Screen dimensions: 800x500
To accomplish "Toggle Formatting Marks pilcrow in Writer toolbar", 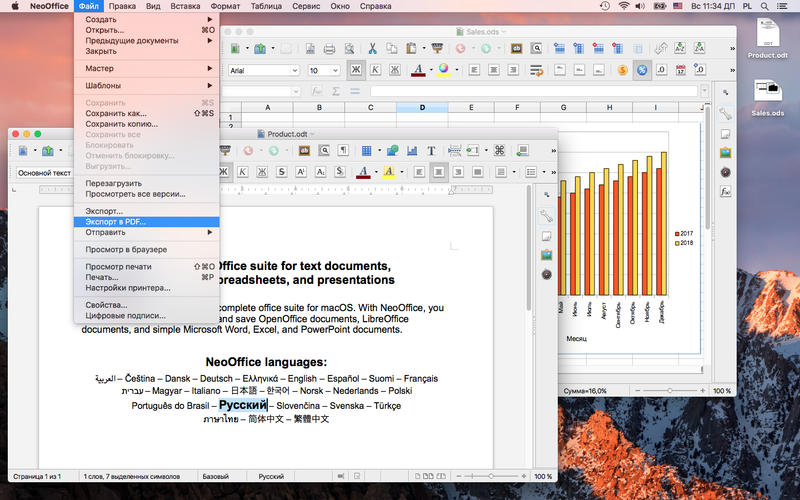I will click(343, 150).
